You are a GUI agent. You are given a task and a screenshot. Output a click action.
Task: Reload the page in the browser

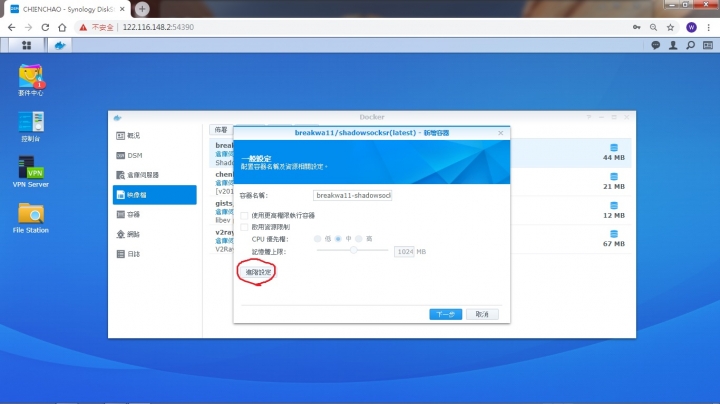pyautogui.click(x=45, y=27)
